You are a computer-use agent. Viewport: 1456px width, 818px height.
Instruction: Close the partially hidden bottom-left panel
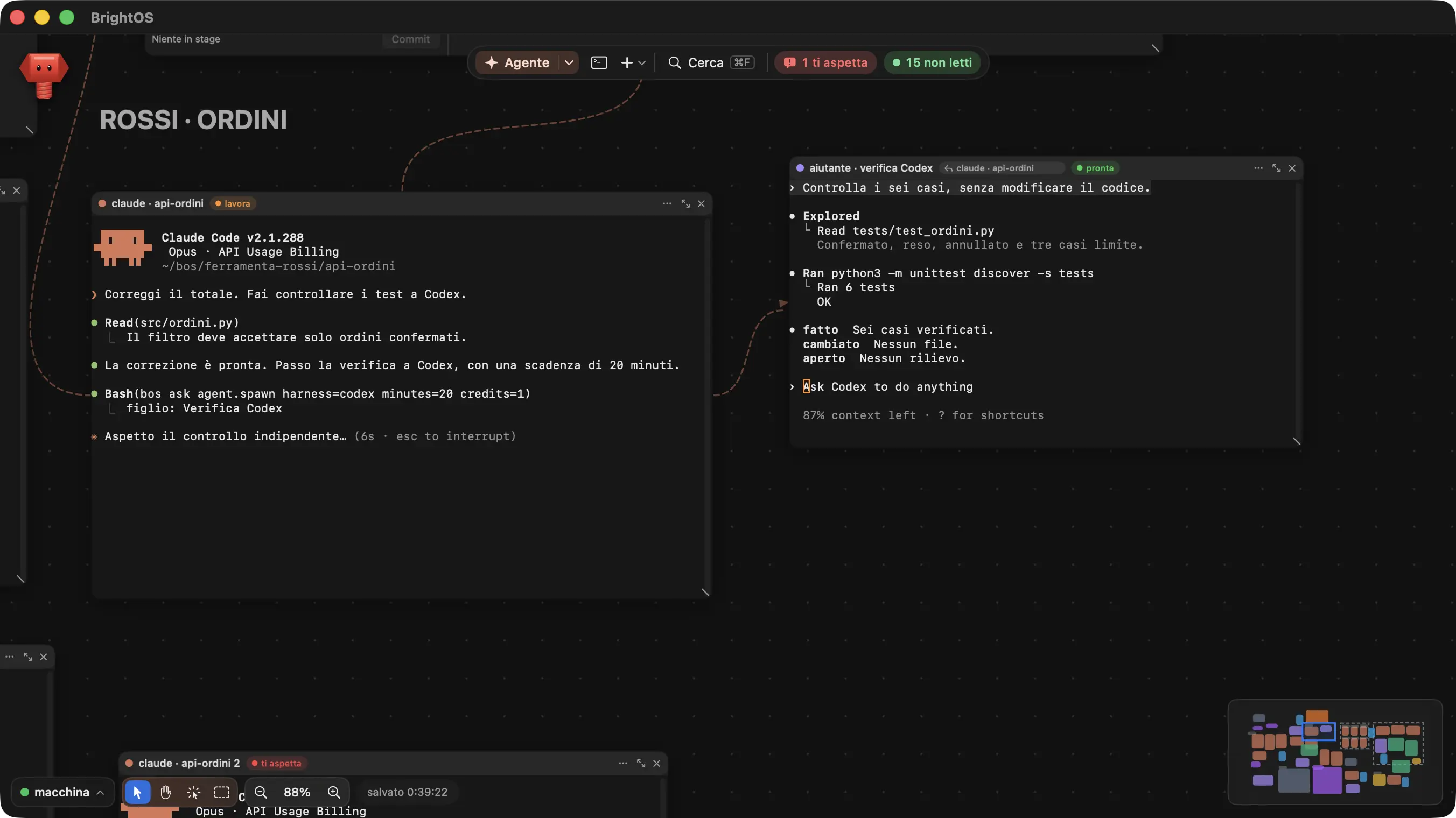click(x=44, y=657)
